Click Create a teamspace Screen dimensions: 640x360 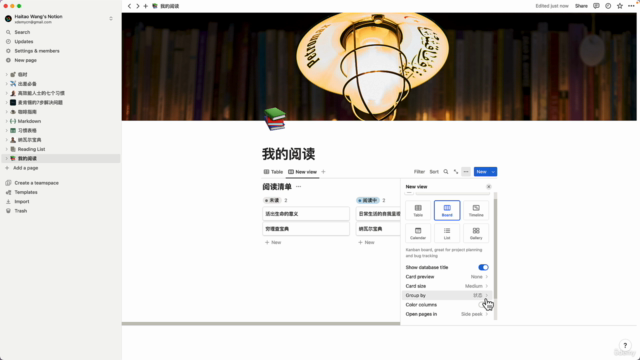pyautogui.click(x=36, y=183)
